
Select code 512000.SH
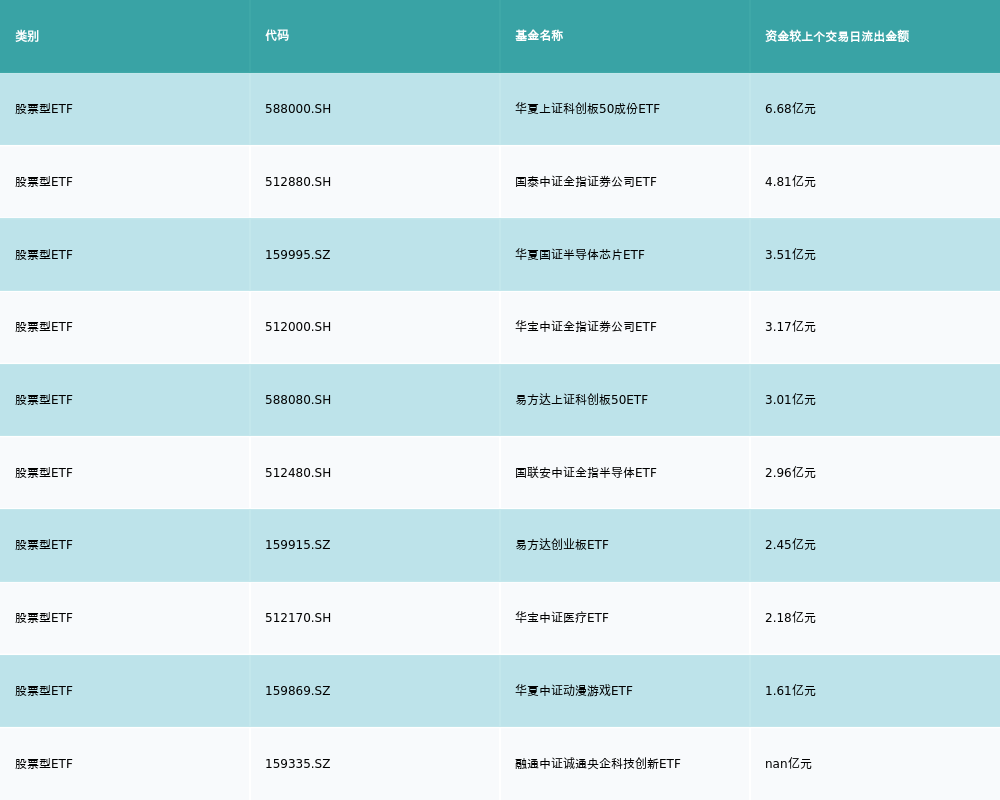[298, 327]
